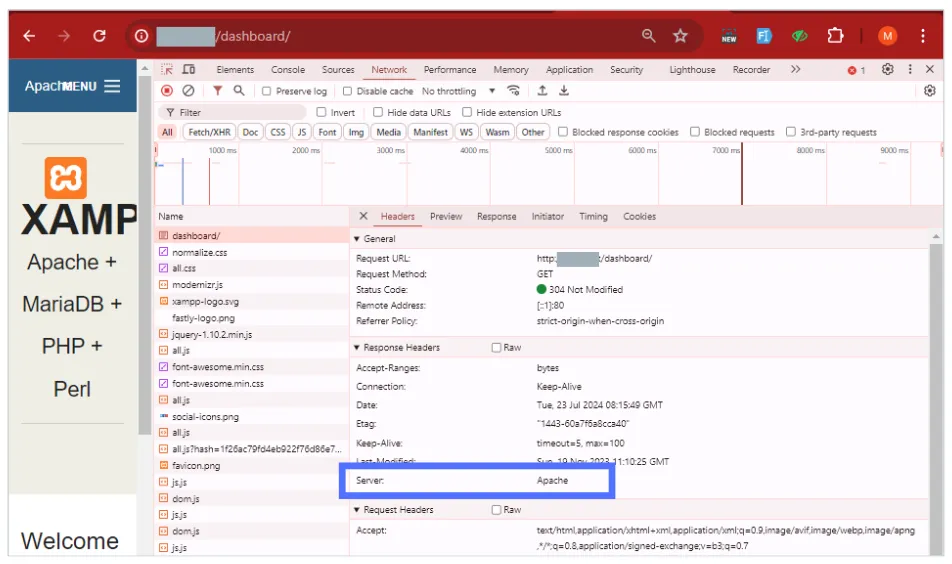The width and height of the screenshot is (952, 564).
Task: Click the network Filter input field
Action: pyautogui.click(x=233, y=112)
